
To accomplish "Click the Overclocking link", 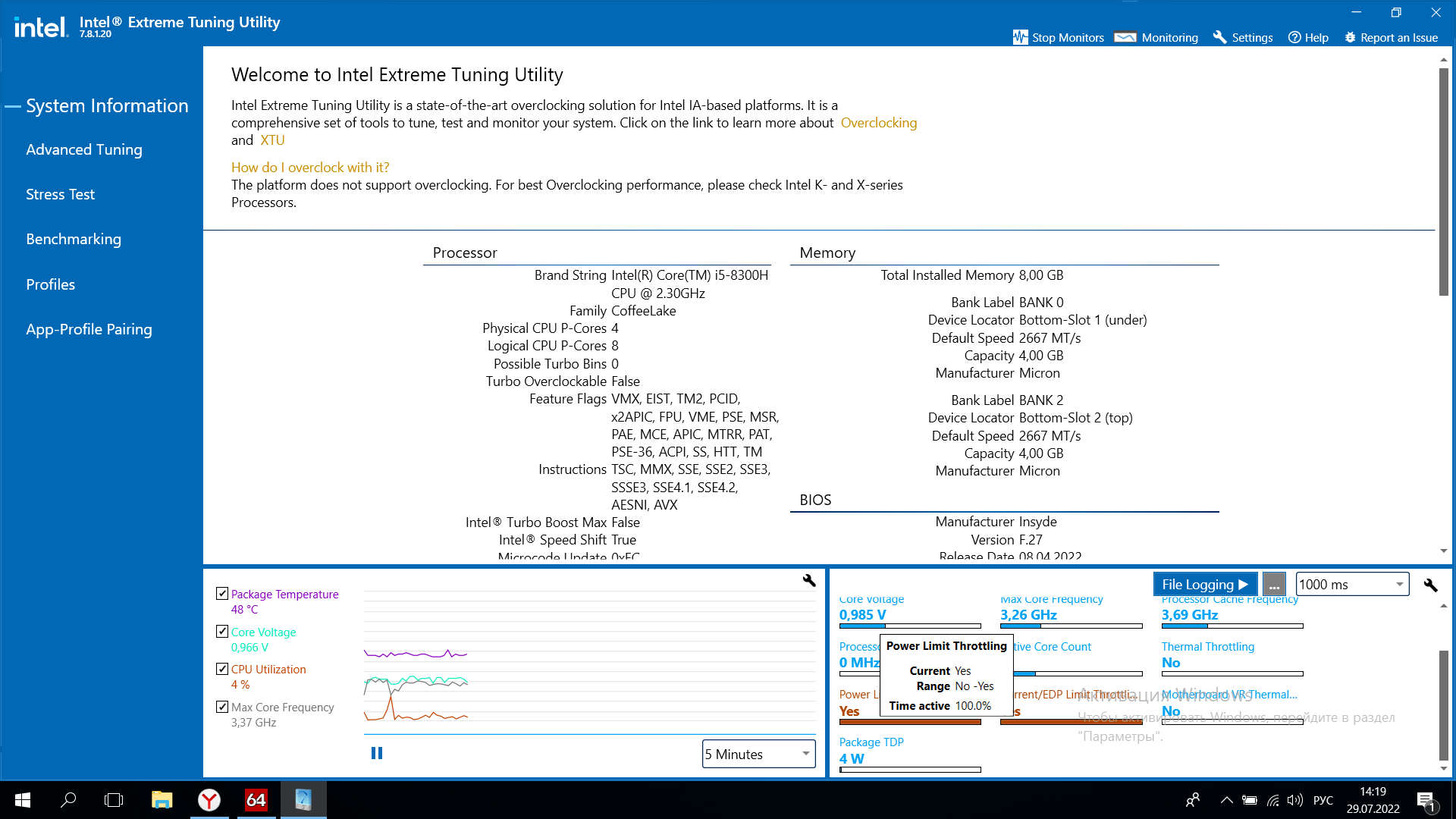I will tap(879, 123).
